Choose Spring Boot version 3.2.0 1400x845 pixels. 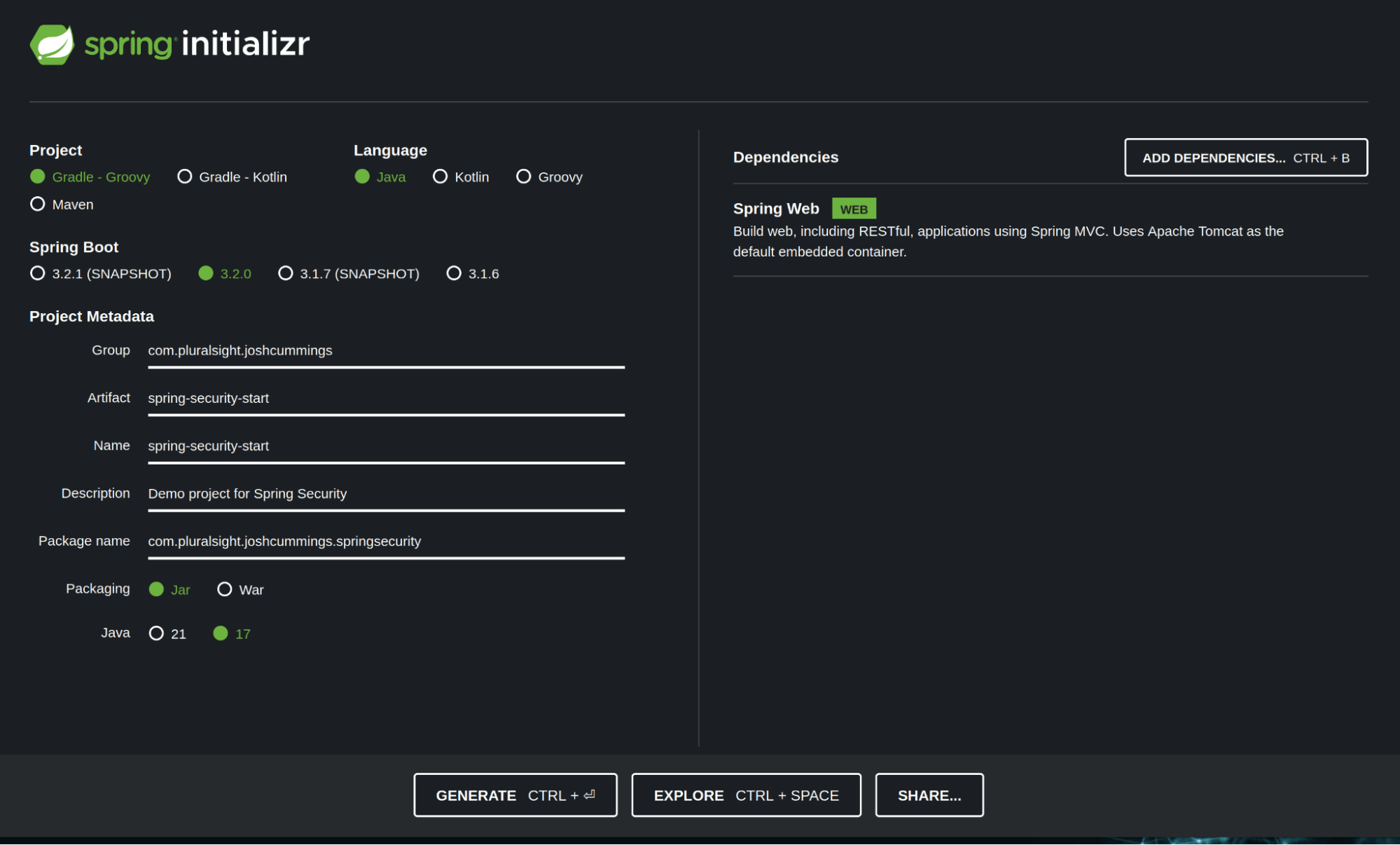coord(225,274)
